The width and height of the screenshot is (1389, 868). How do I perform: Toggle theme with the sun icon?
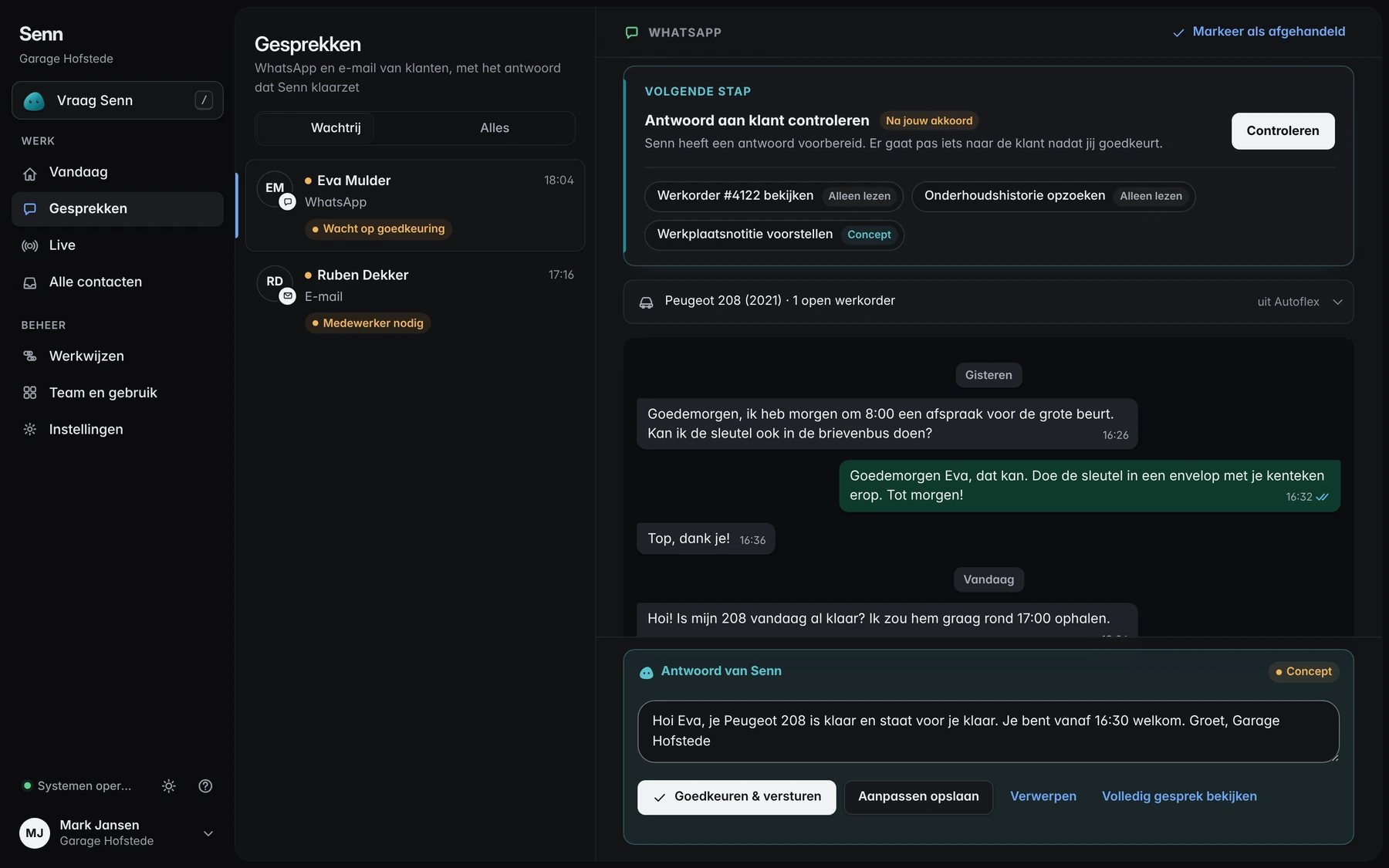click(169, 785)
